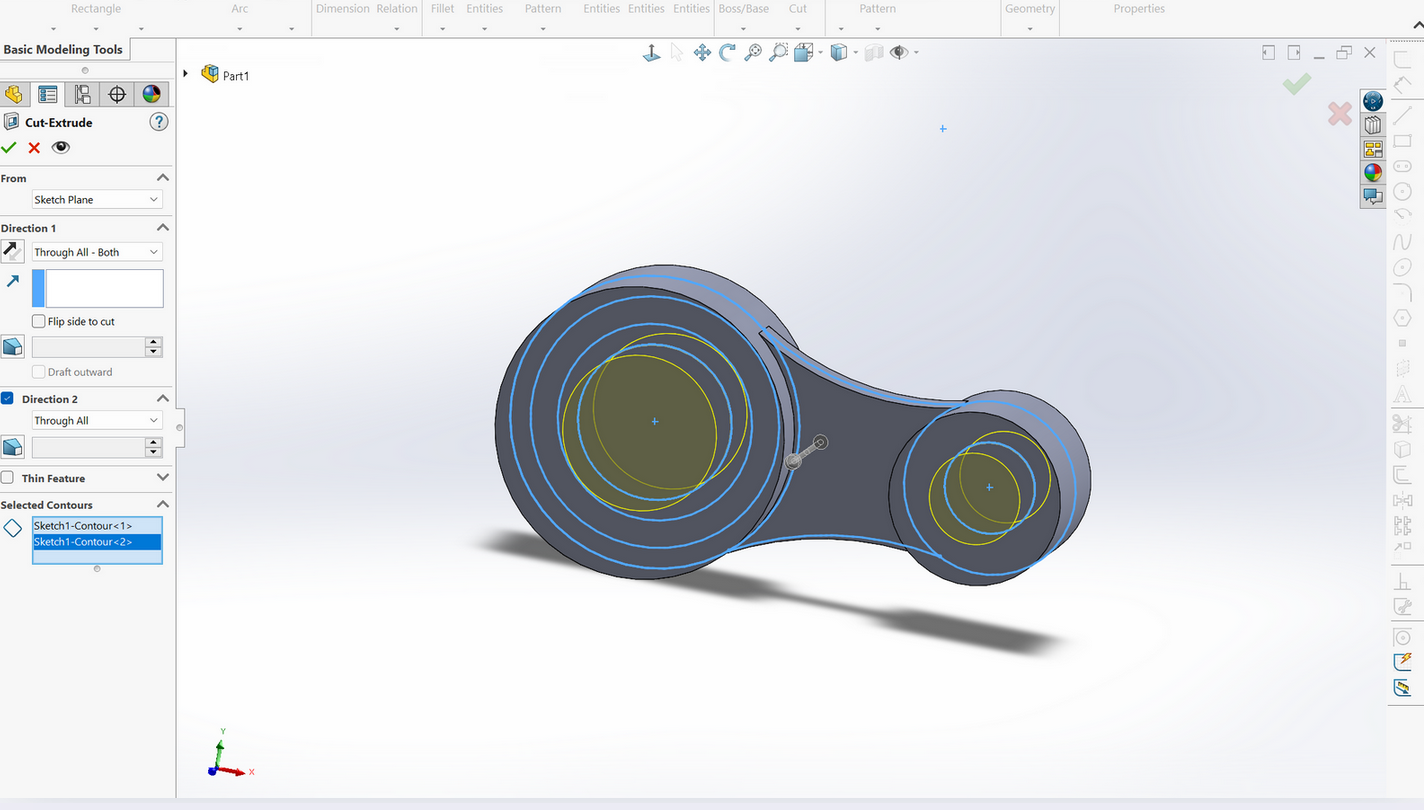1424x810 pixels.
Task: Open the View Orientation cube icon
Action: pos(803,53)
